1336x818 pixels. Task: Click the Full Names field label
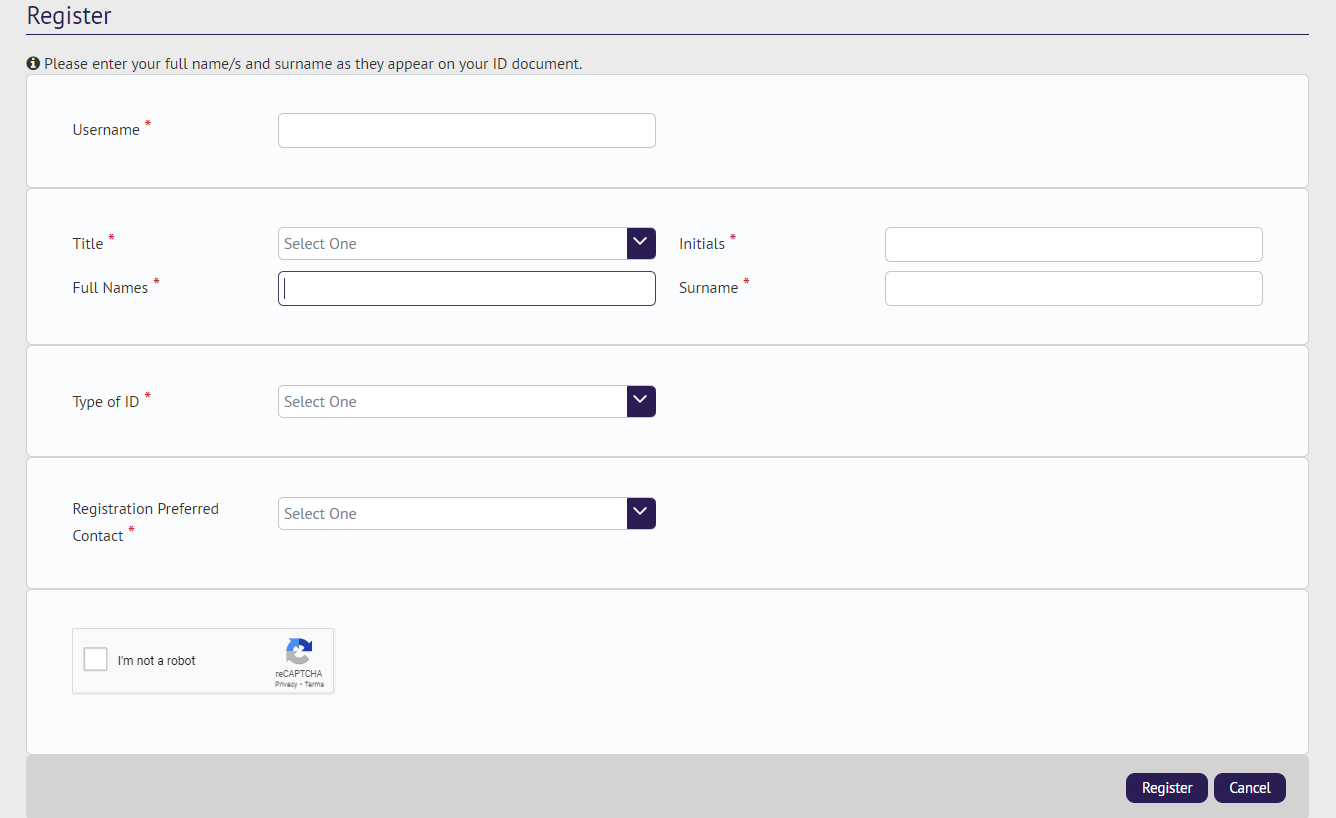tap(110, 287)
